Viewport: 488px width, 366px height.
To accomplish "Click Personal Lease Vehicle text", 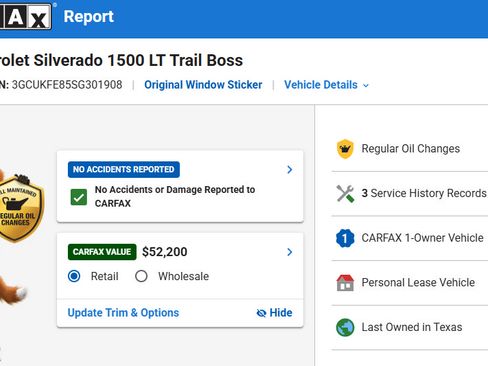I will coord(418,283).
